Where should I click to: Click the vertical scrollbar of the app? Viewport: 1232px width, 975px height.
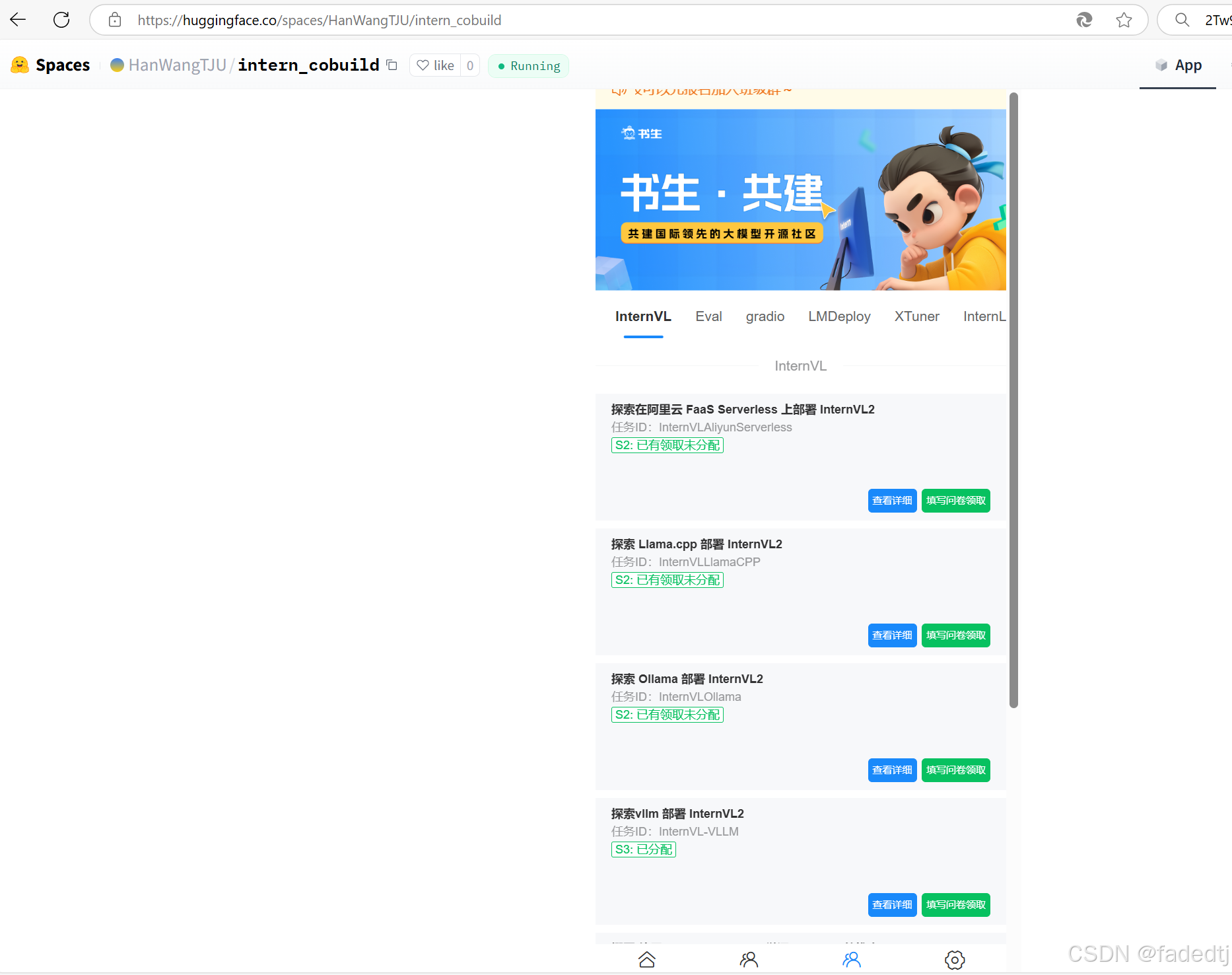1013,400
